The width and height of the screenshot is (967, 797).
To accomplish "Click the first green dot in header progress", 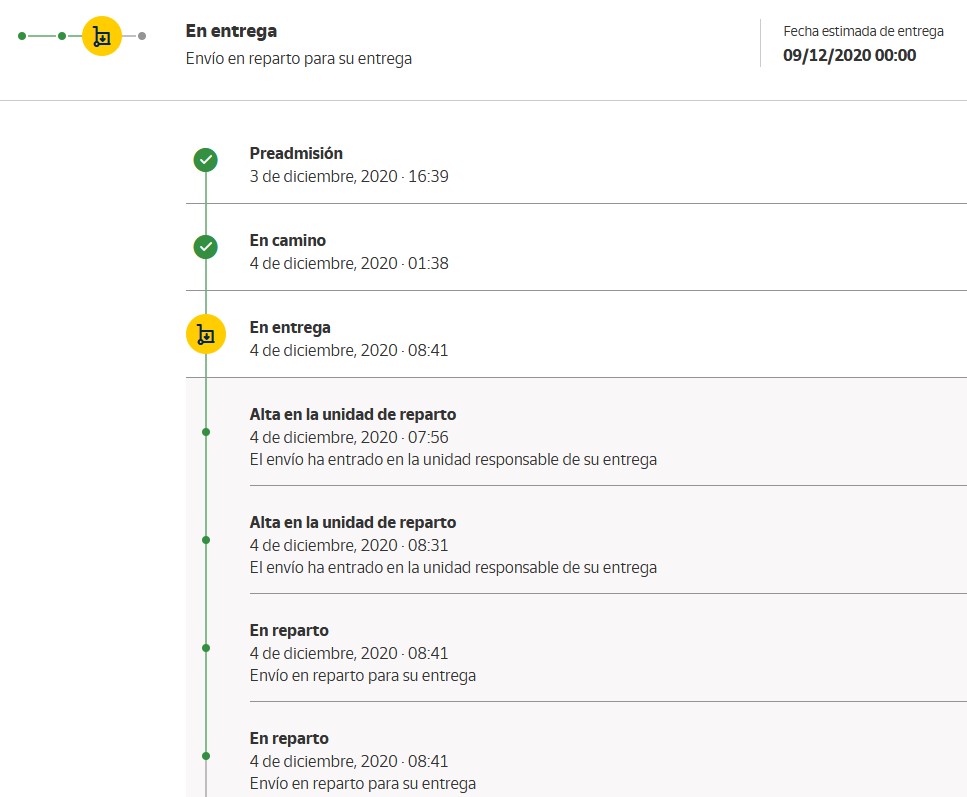I will click(22, 36).
